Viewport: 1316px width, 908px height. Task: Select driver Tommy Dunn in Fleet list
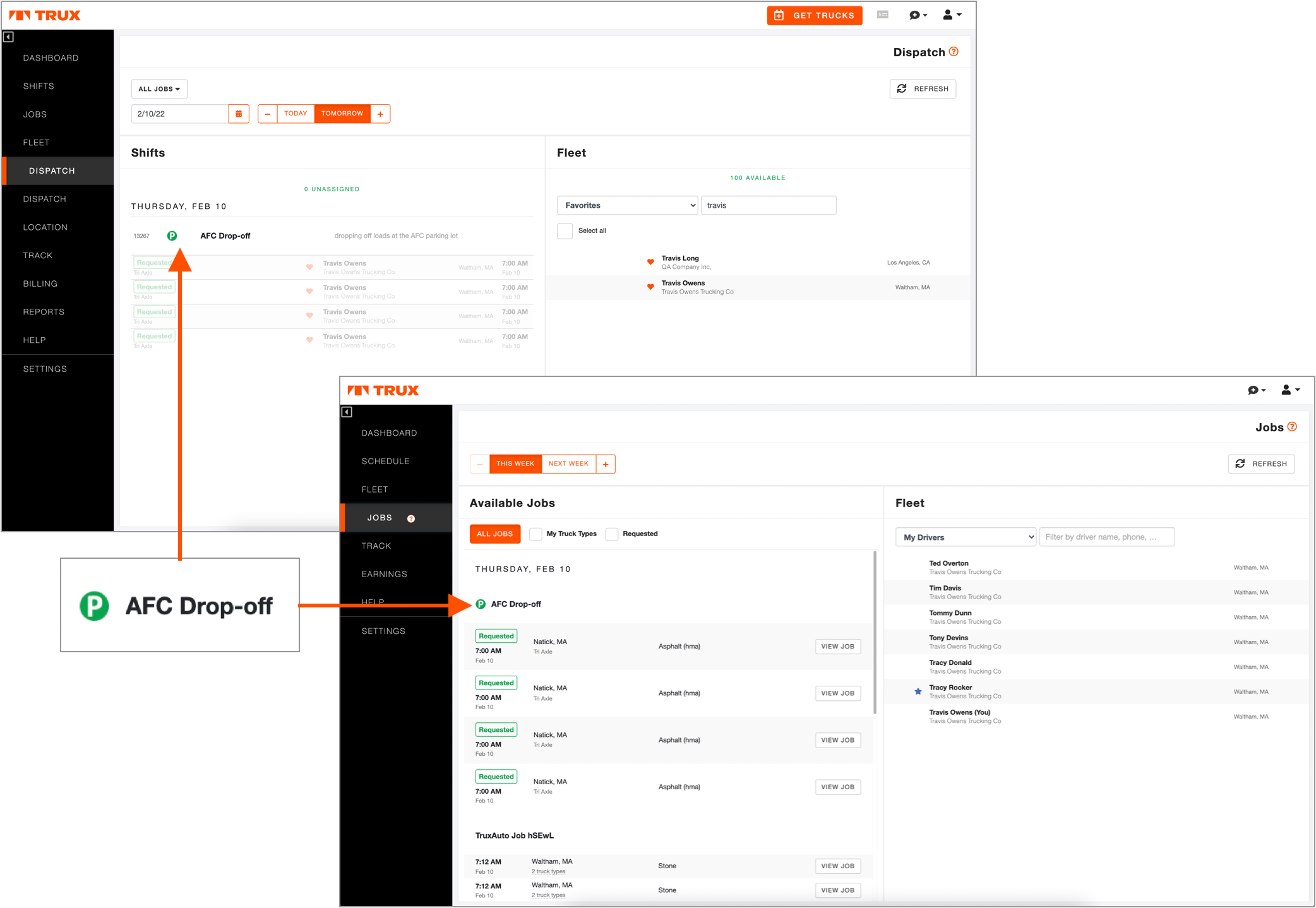(x=1096, y=618)
